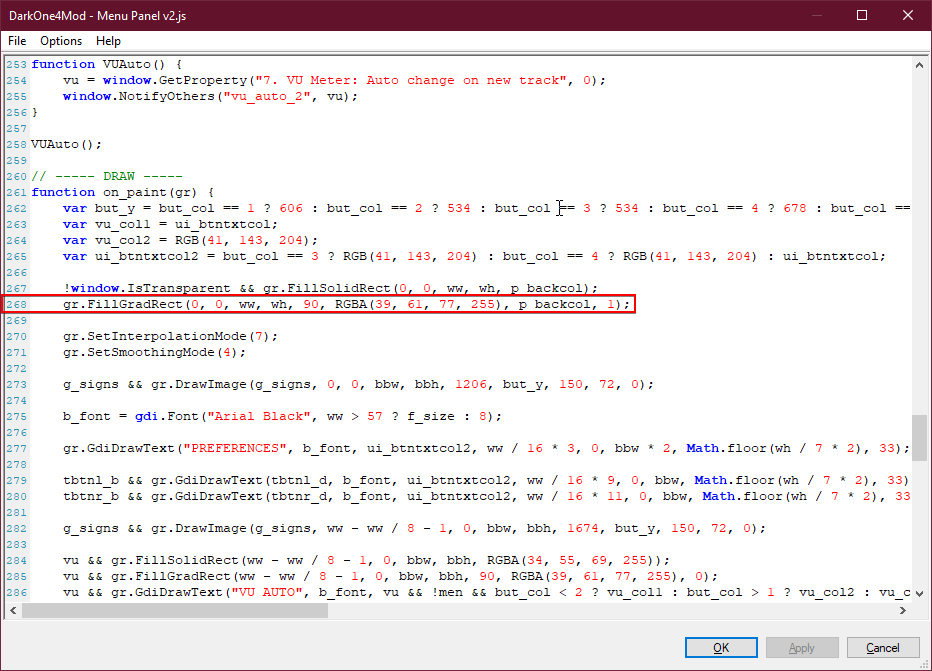Maximize the script editor window
Screen dimensions: 932x671
click(x=862, y=15)
